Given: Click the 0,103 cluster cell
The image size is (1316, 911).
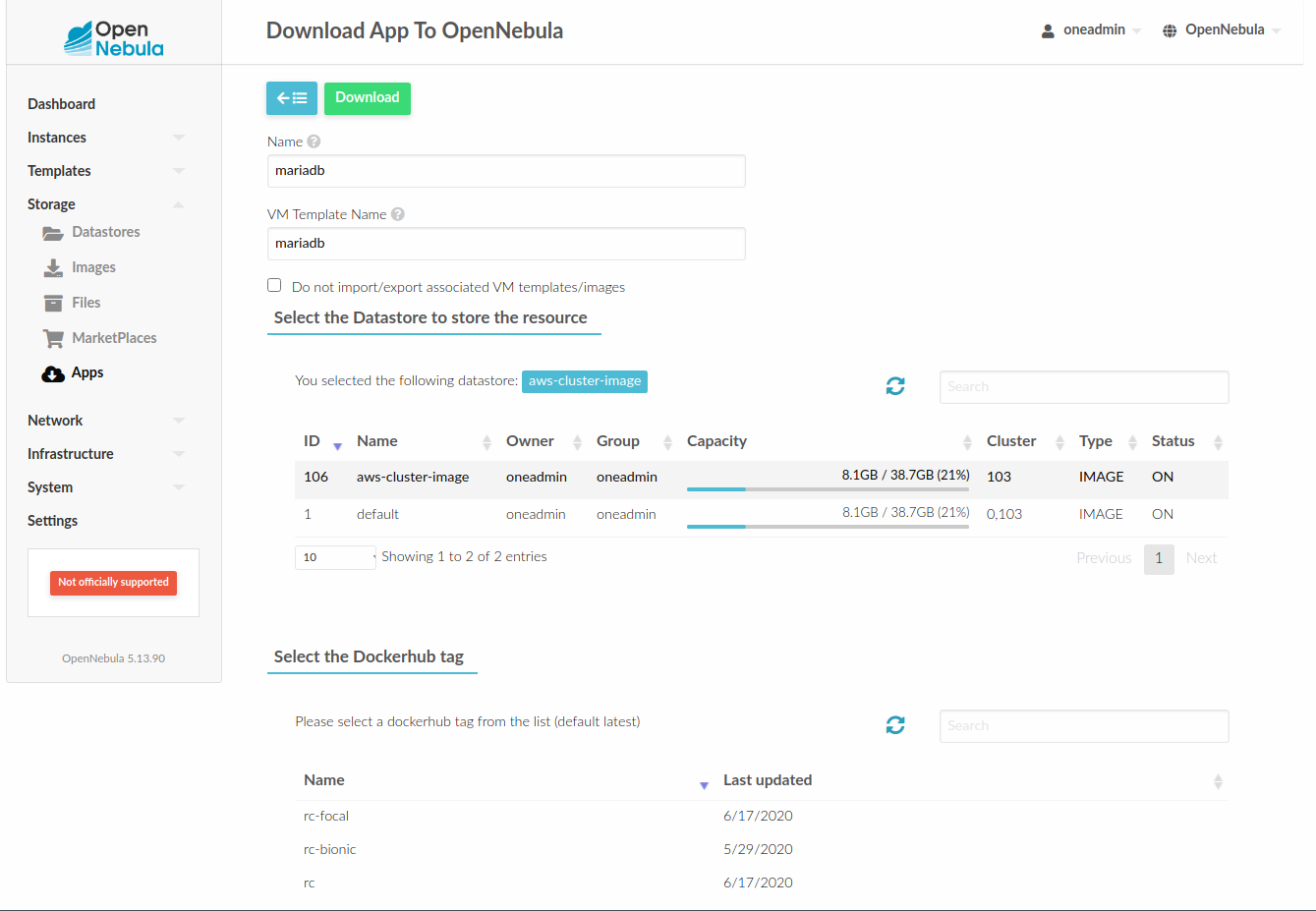Looking at the screenshot, I should tap(1004, 514).
